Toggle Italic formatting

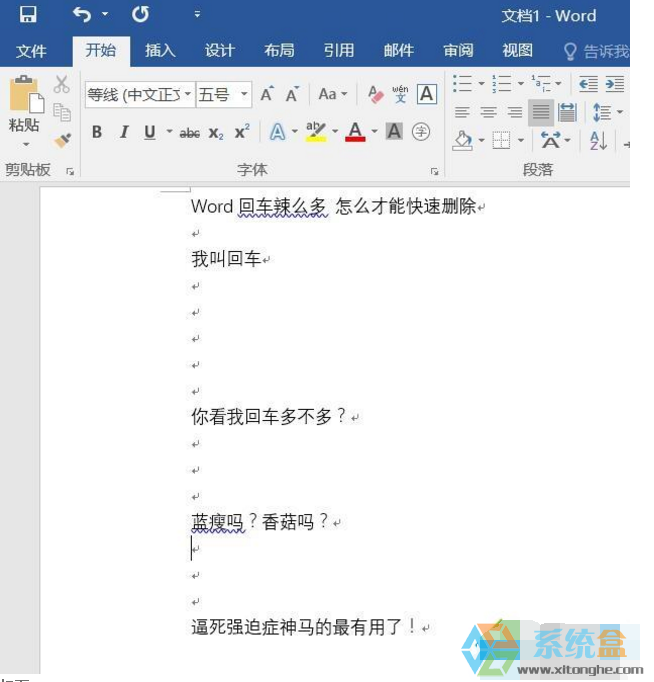coord(124,132)
